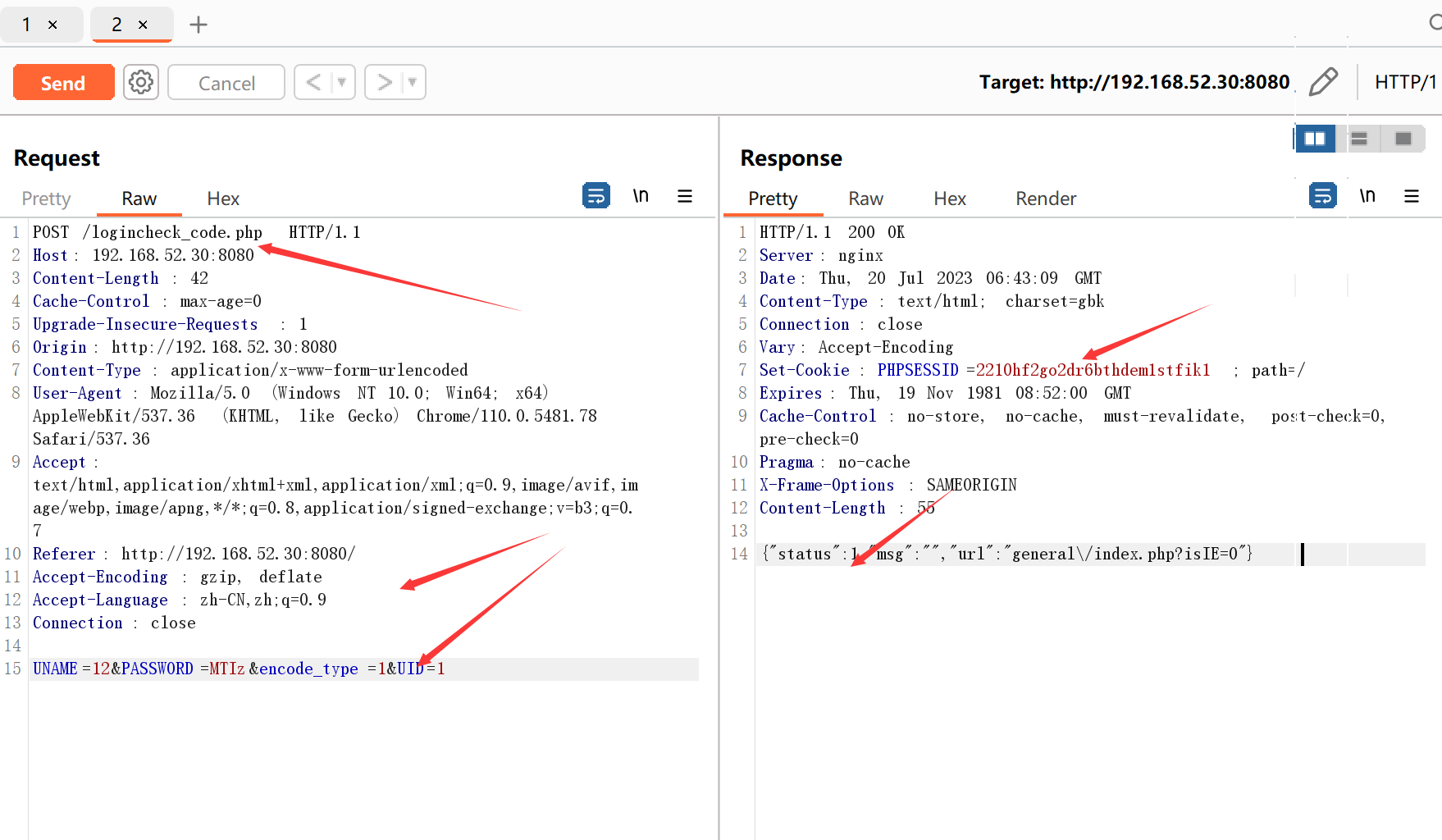
Task: Expand the forward history dropdown arrow
Action: click(413, 82)
